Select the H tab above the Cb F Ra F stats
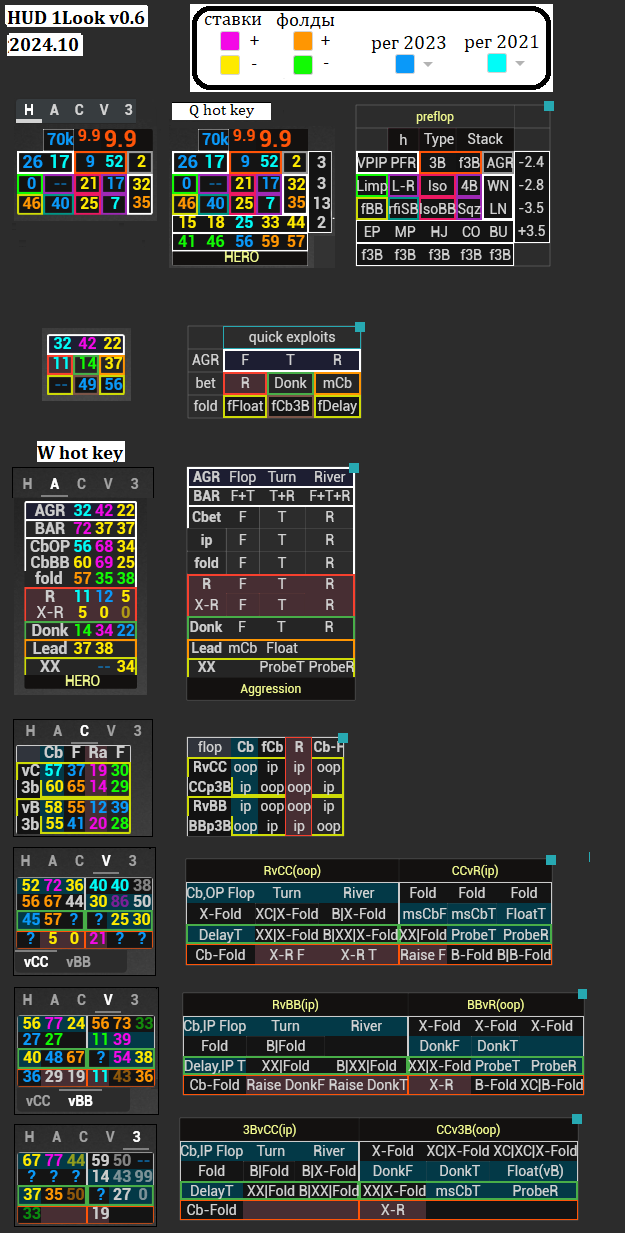Viewport: 625px width, 1233px height. tap(30, 731)
